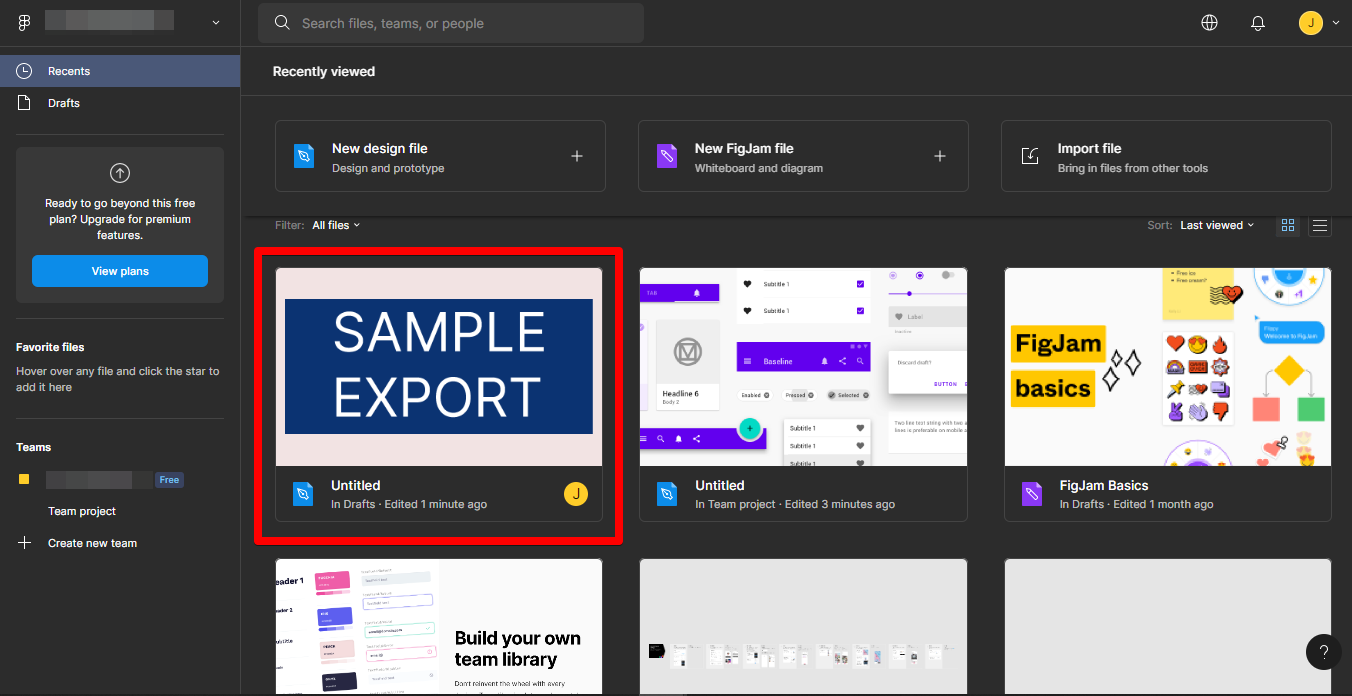
Task: Click the search files input field
Action: pyautogui.click(x=450, y=23)
